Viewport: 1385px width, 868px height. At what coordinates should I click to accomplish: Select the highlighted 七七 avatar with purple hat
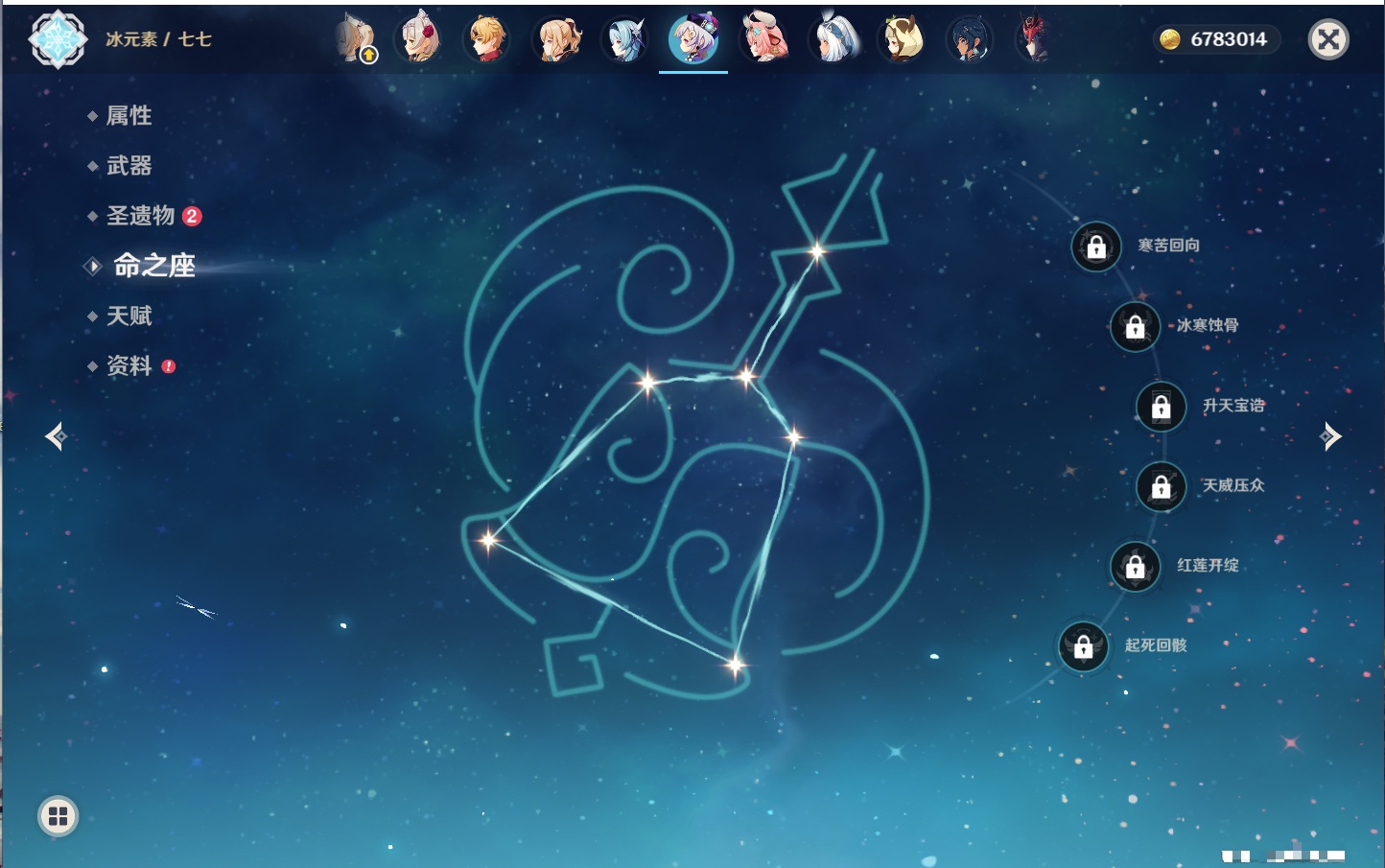point(693,39)
